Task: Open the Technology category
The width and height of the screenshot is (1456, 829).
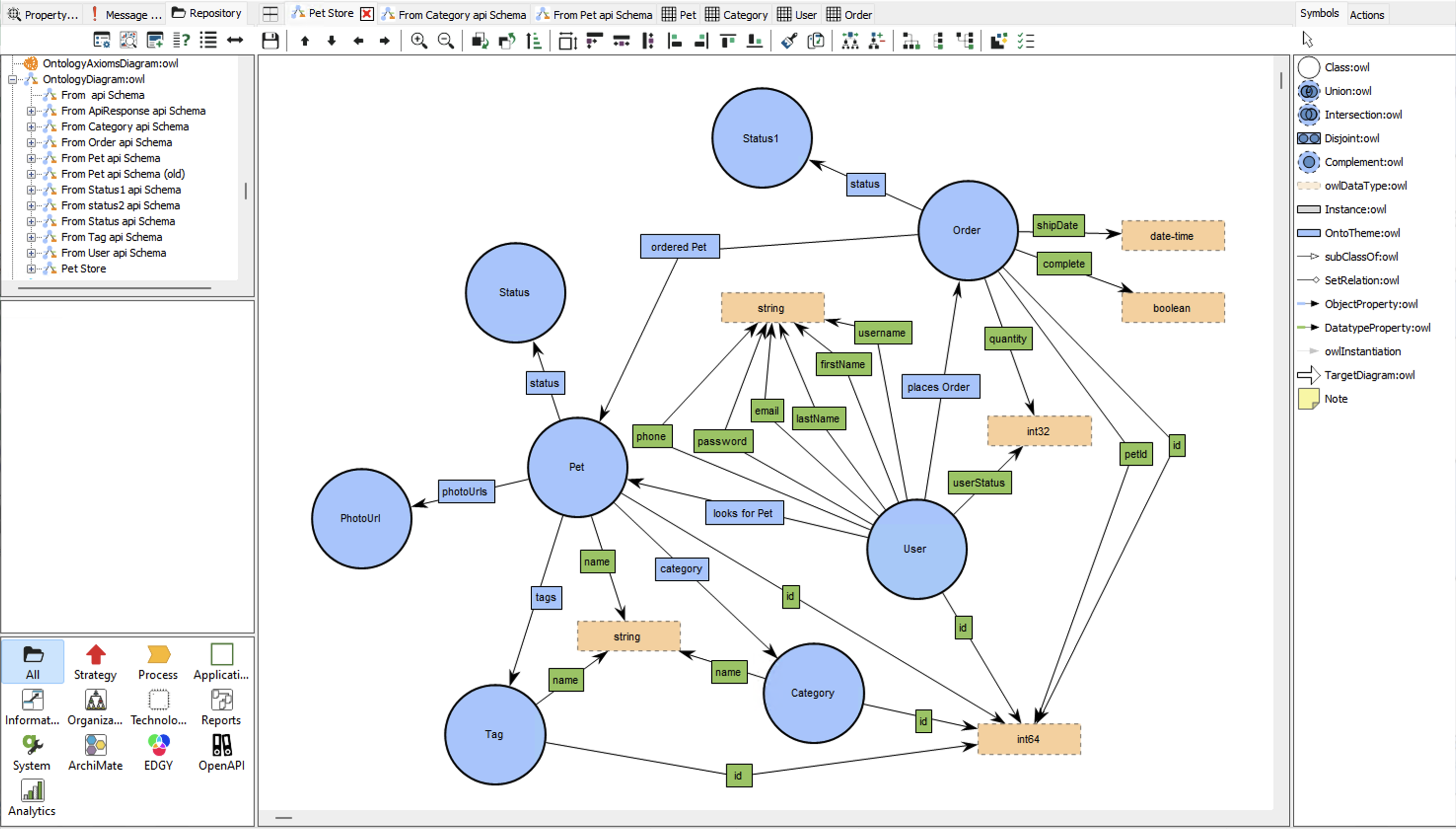Action: (x=158, y=707)
